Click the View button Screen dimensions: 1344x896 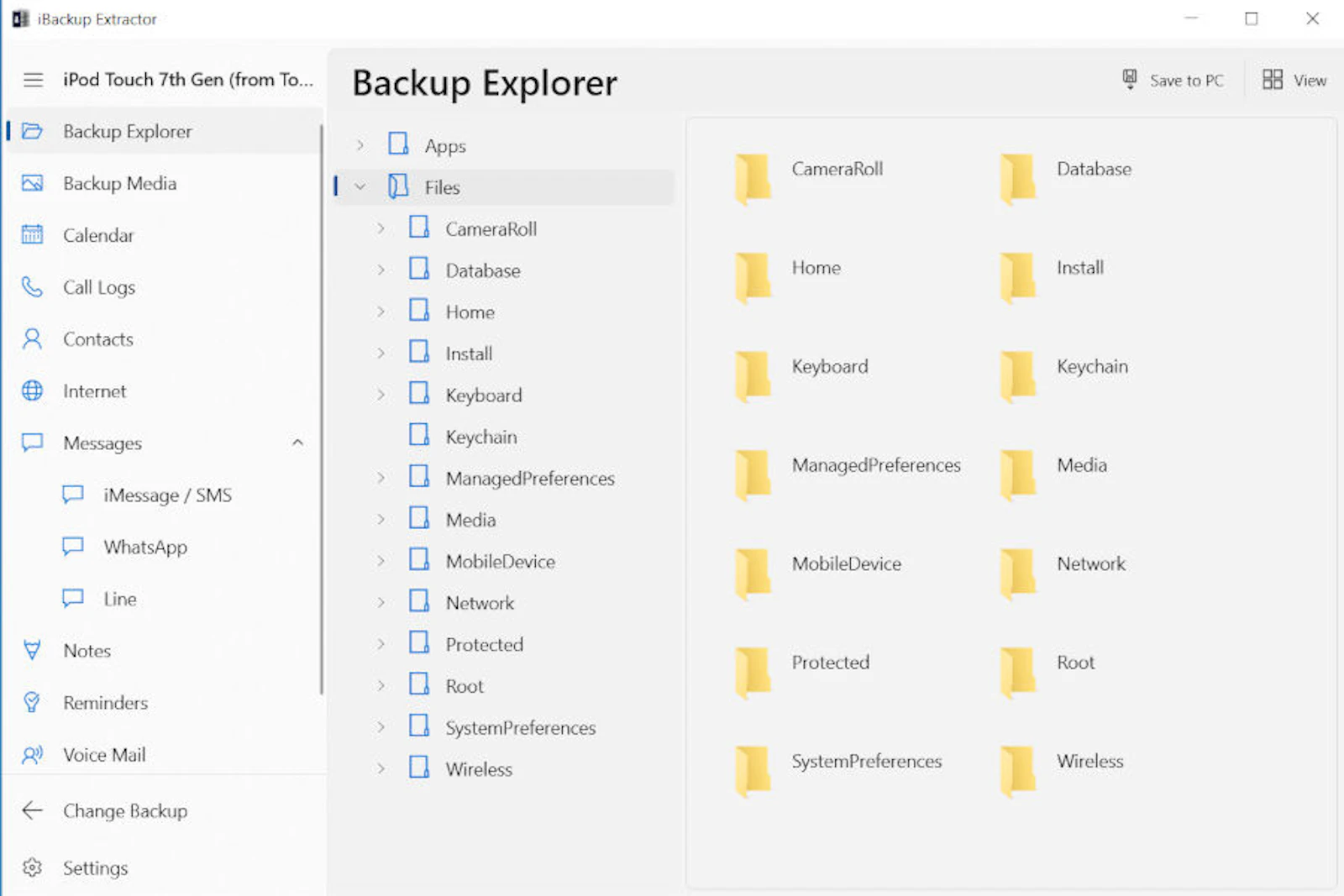(1294, 80)
